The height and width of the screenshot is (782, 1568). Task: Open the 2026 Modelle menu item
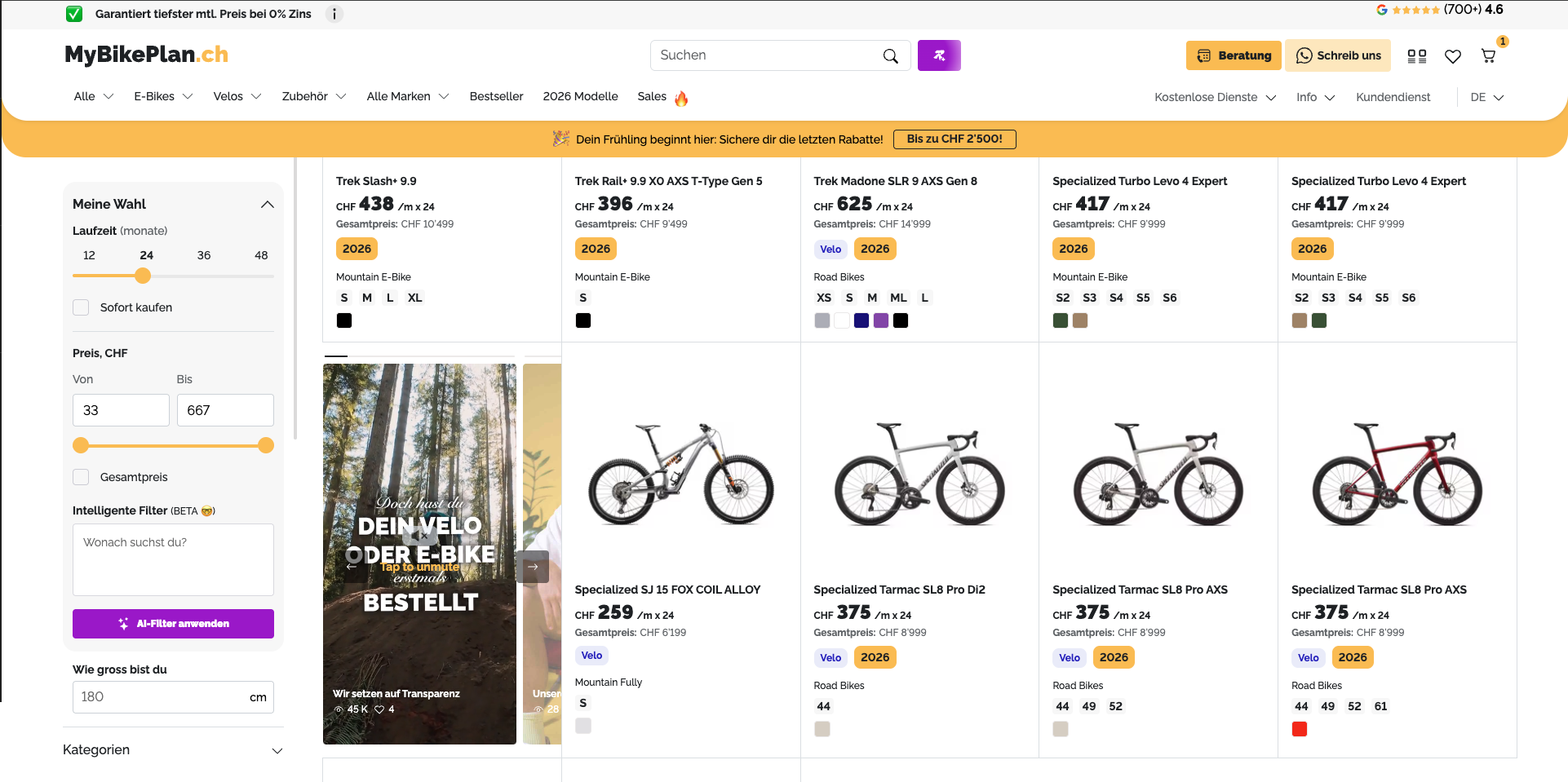point(580,96)
